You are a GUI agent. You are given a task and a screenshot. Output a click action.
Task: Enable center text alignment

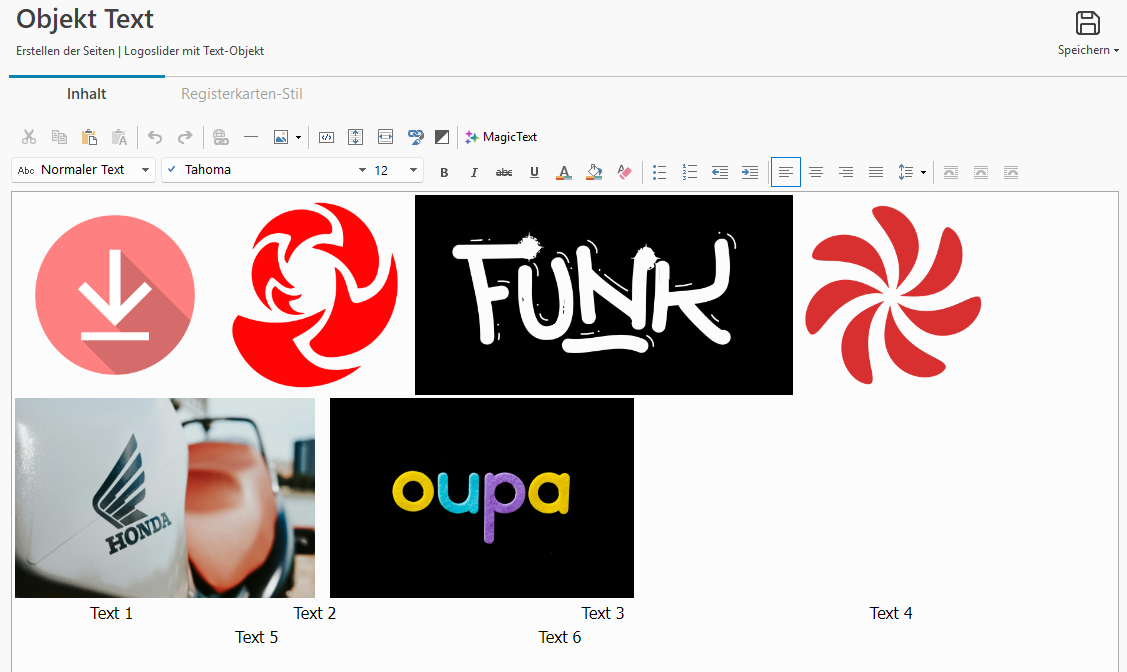pyautogui.click(x=816, y=172)
